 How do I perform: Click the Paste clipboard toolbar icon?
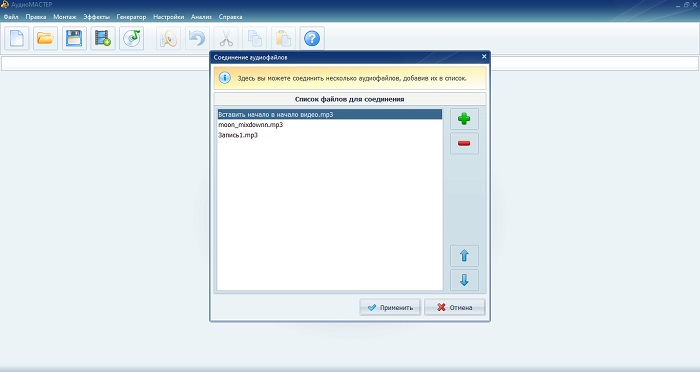(283, 38)
